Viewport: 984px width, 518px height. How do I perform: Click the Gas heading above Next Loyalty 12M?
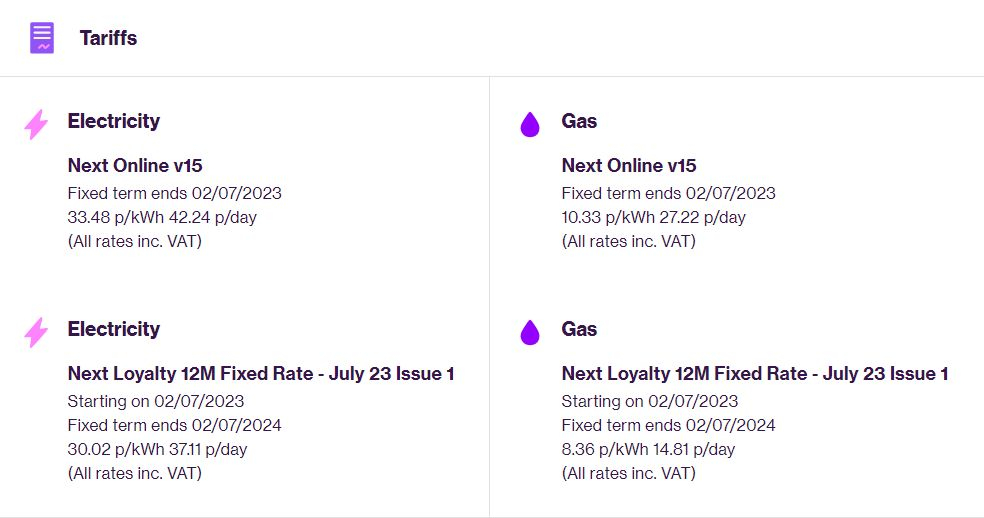coord(579,329)
